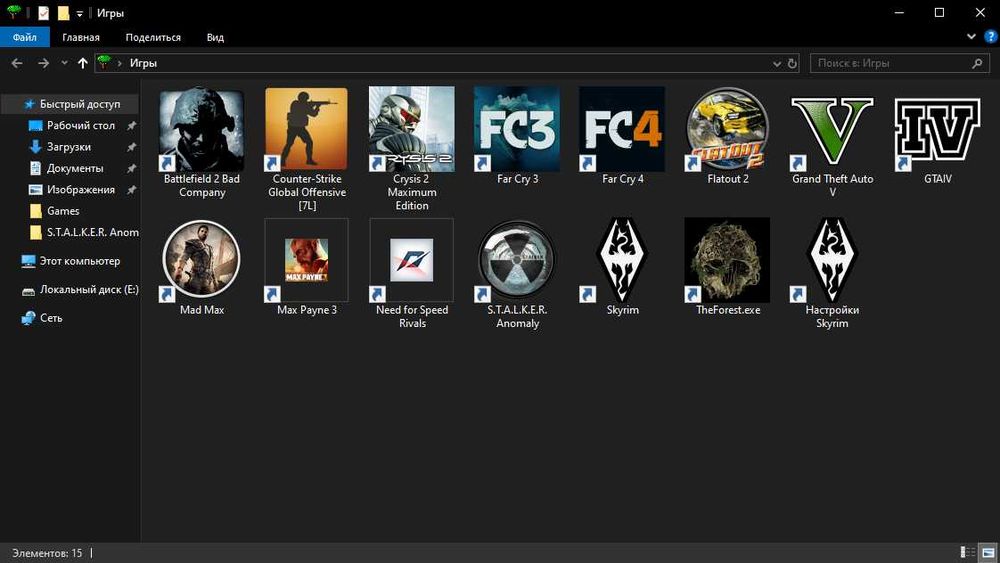The height and width of the screenshot is (563, 1000).
Task: Open the Вид ribbon tab
Action: click(215, 37)
